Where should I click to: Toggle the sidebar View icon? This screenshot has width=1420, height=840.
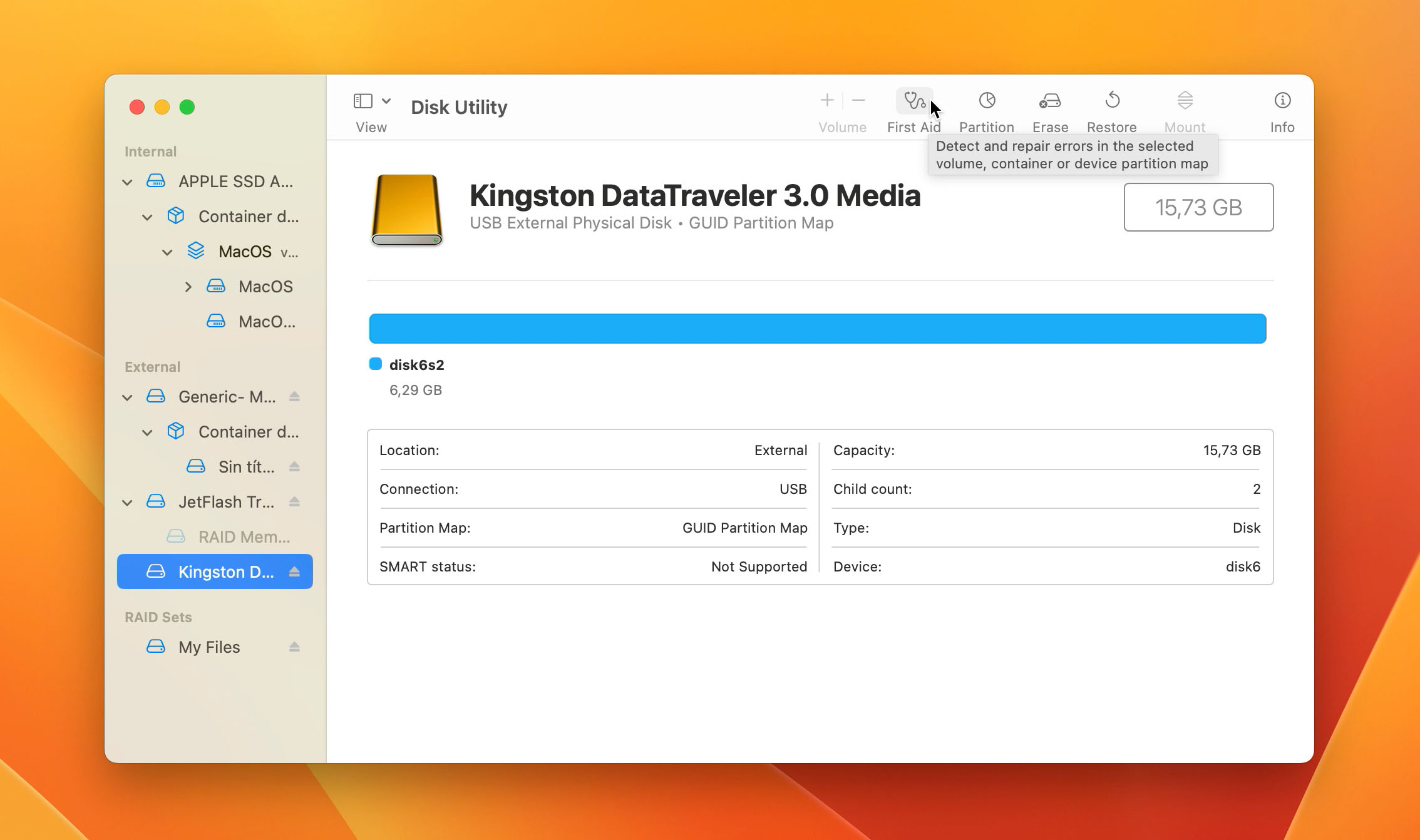coord(363,101)
